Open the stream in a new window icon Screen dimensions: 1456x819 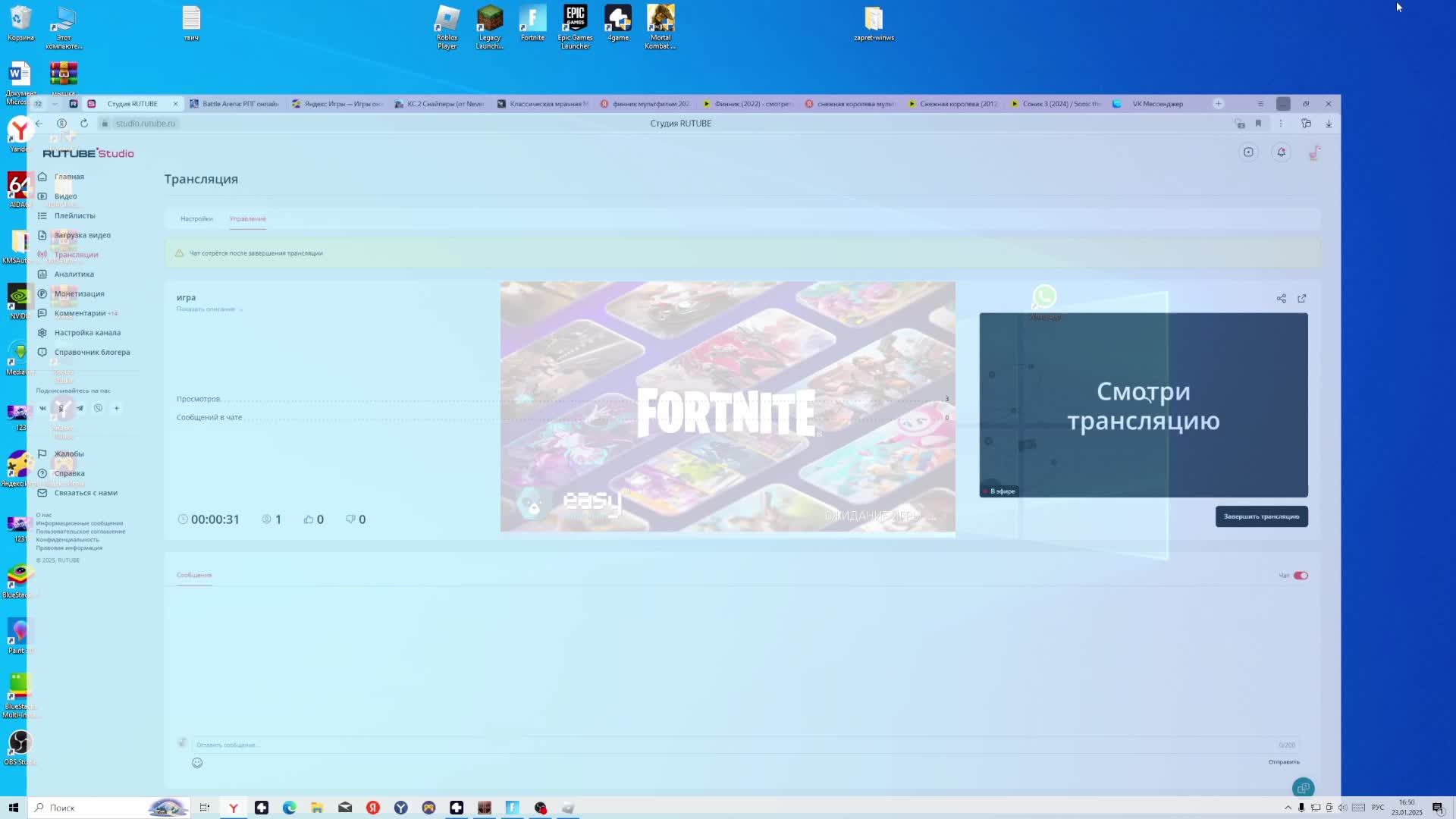pos(1302,299)
